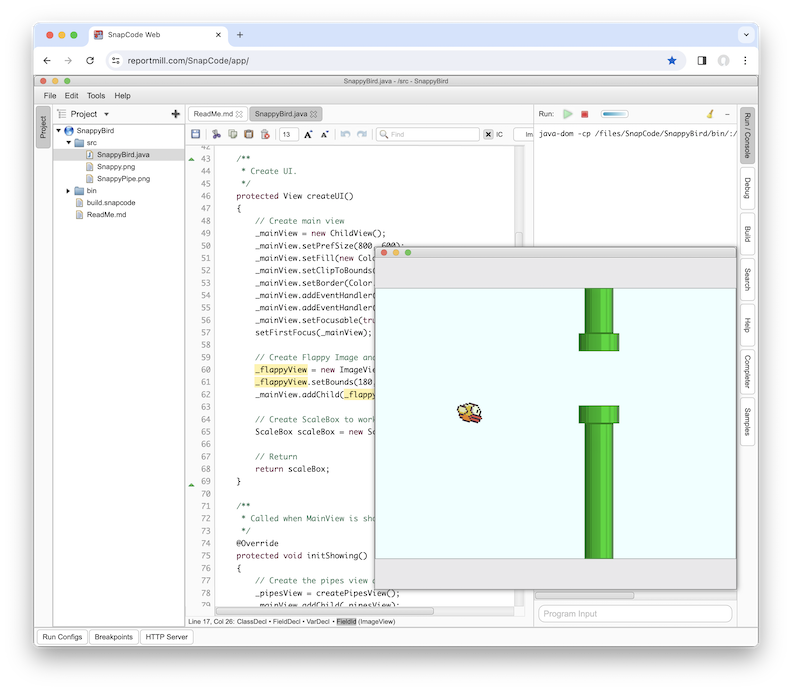Increase editor font size
Screen dimensions: 792x691
(x=308, y=134)
